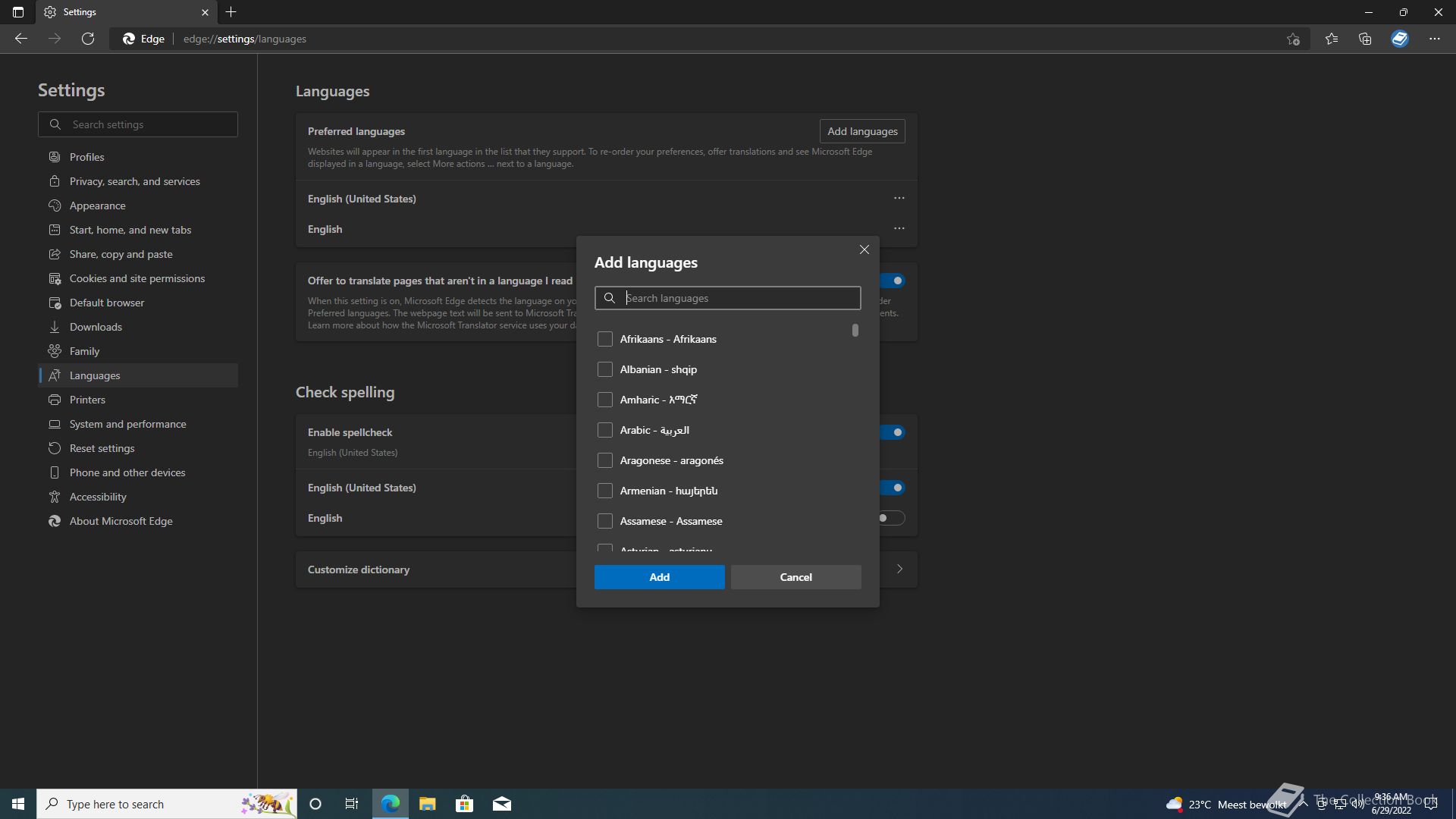Expand the Customize dictionary chevron
1456x819 pixels.
pos(899,569)
